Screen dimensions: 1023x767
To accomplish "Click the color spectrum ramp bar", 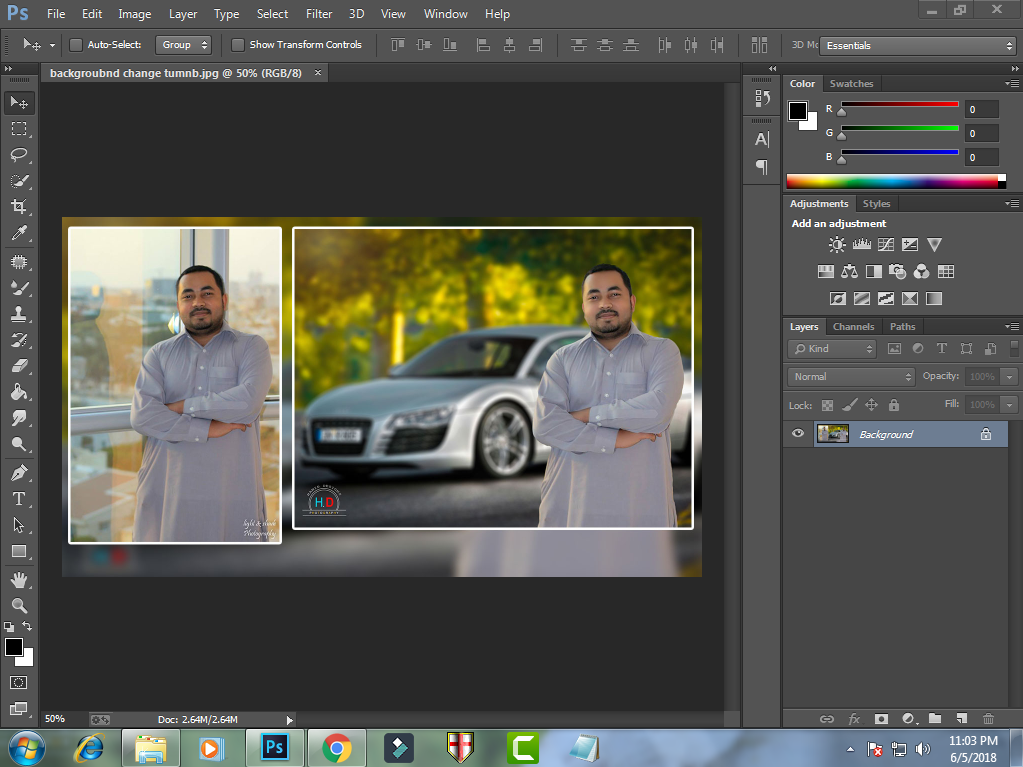I will pos(895,181).
